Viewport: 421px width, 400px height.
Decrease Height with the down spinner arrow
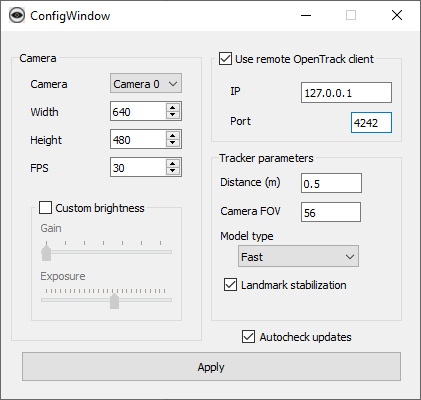pyautogui.click(x=173, y=143)
